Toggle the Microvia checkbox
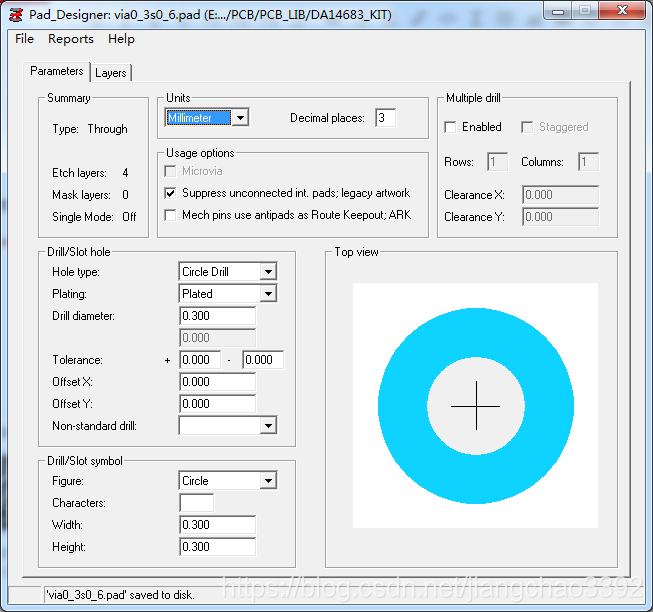653x612 pixels. [170, 171]
